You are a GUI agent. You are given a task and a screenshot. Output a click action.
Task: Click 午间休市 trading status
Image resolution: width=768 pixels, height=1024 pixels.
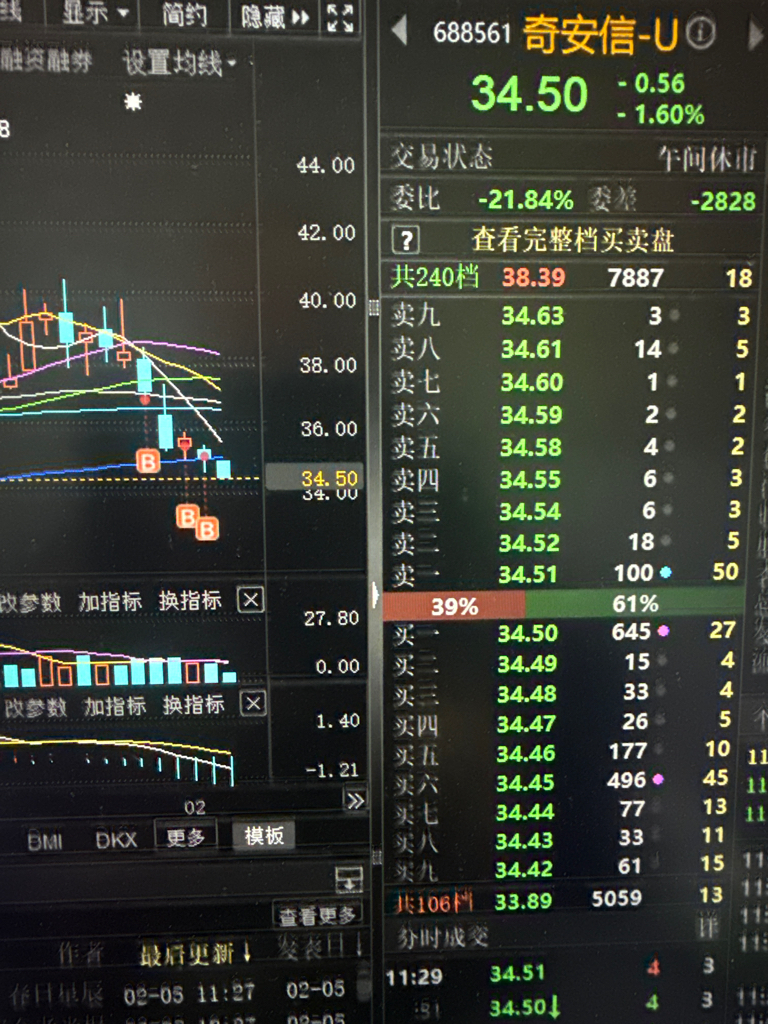[707, 158]
